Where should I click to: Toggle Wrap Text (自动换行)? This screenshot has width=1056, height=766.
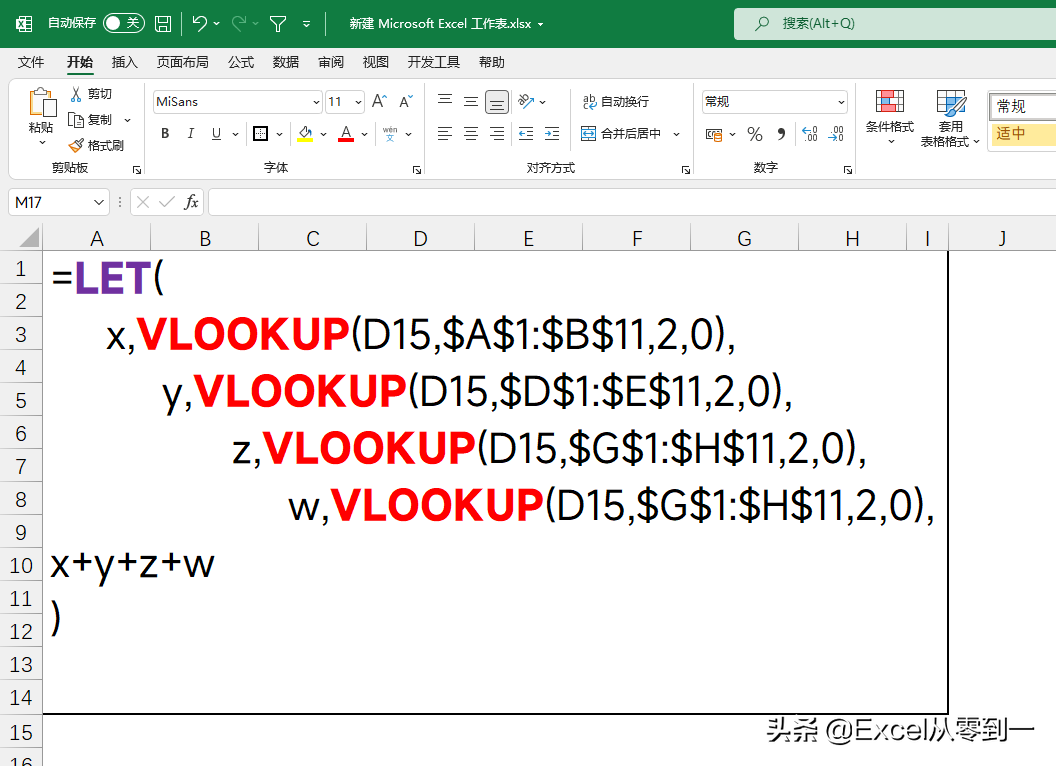(x=616, y=102)
